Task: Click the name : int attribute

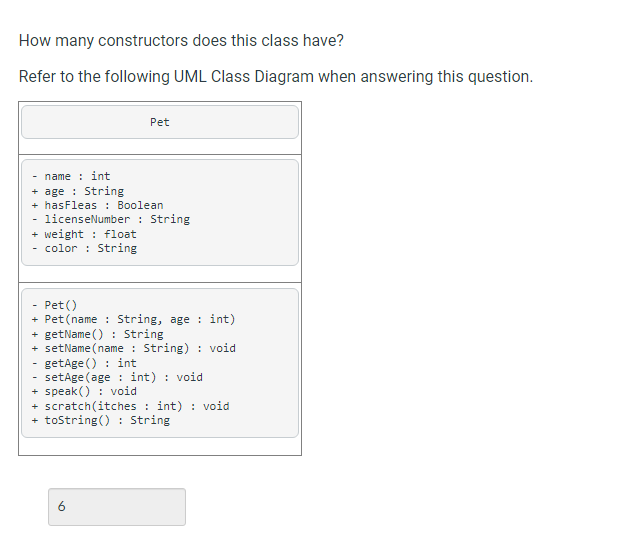Action: pos(71,176)
